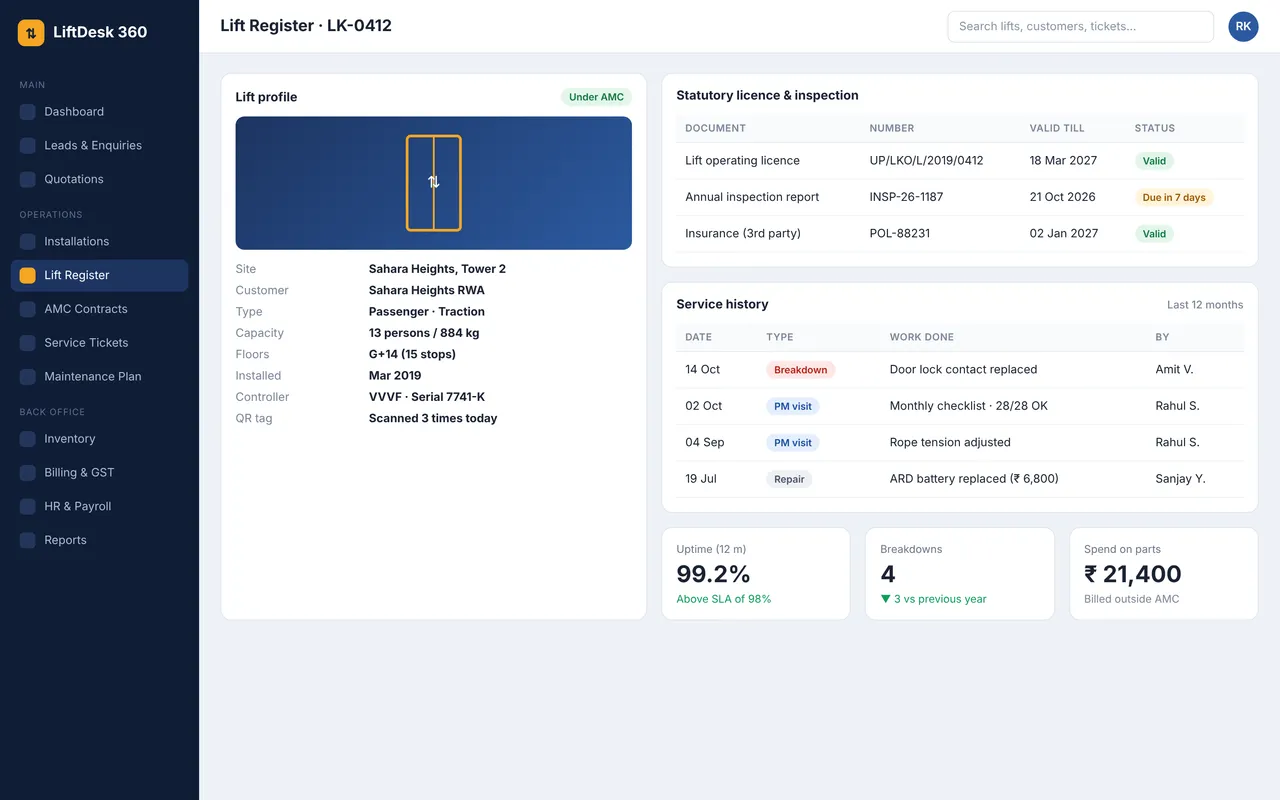Click the Quotations sidebar icon

click(x=28, y=180)
